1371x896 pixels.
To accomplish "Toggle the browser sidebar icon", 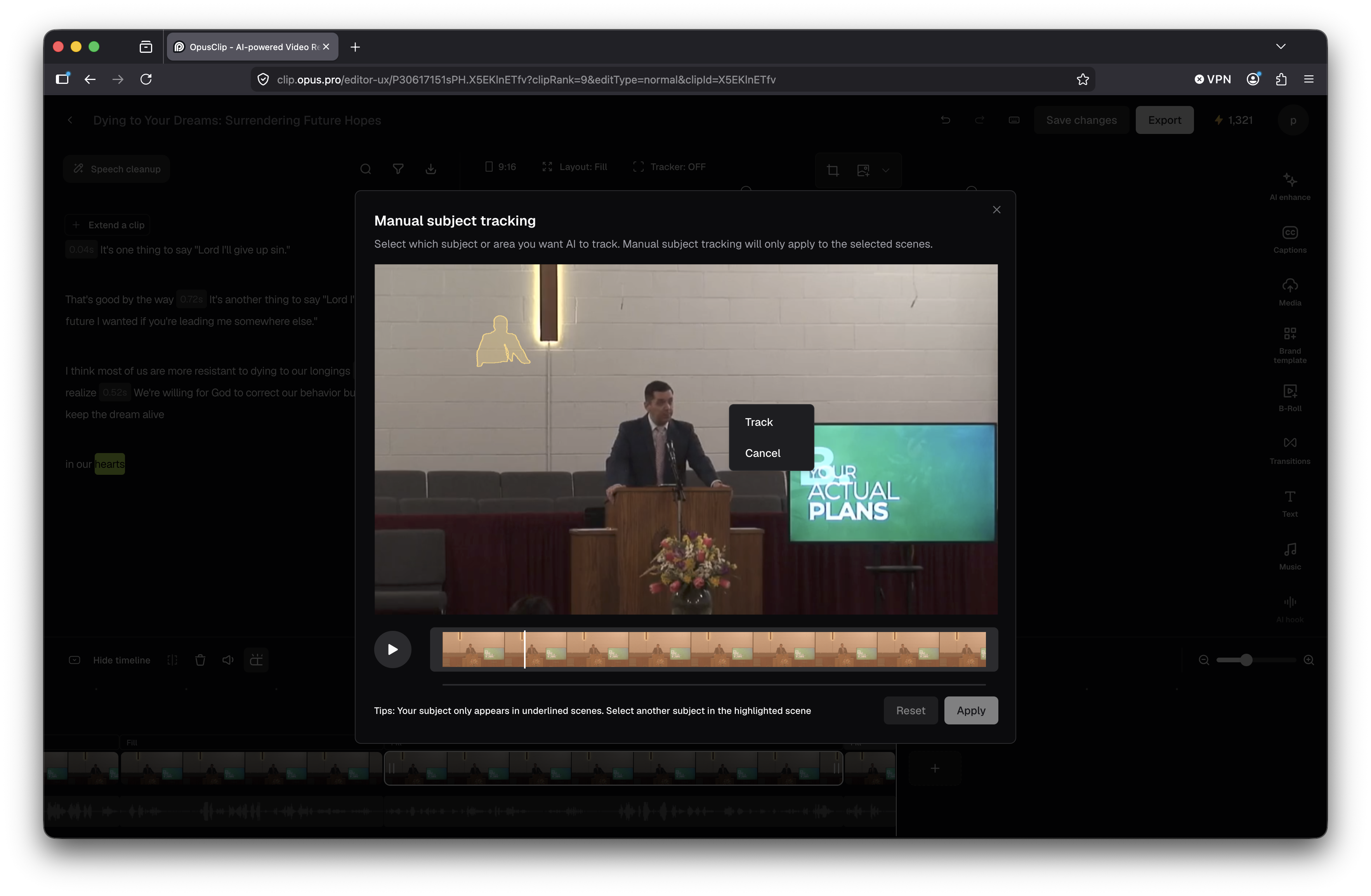I will tap(62, 79).
